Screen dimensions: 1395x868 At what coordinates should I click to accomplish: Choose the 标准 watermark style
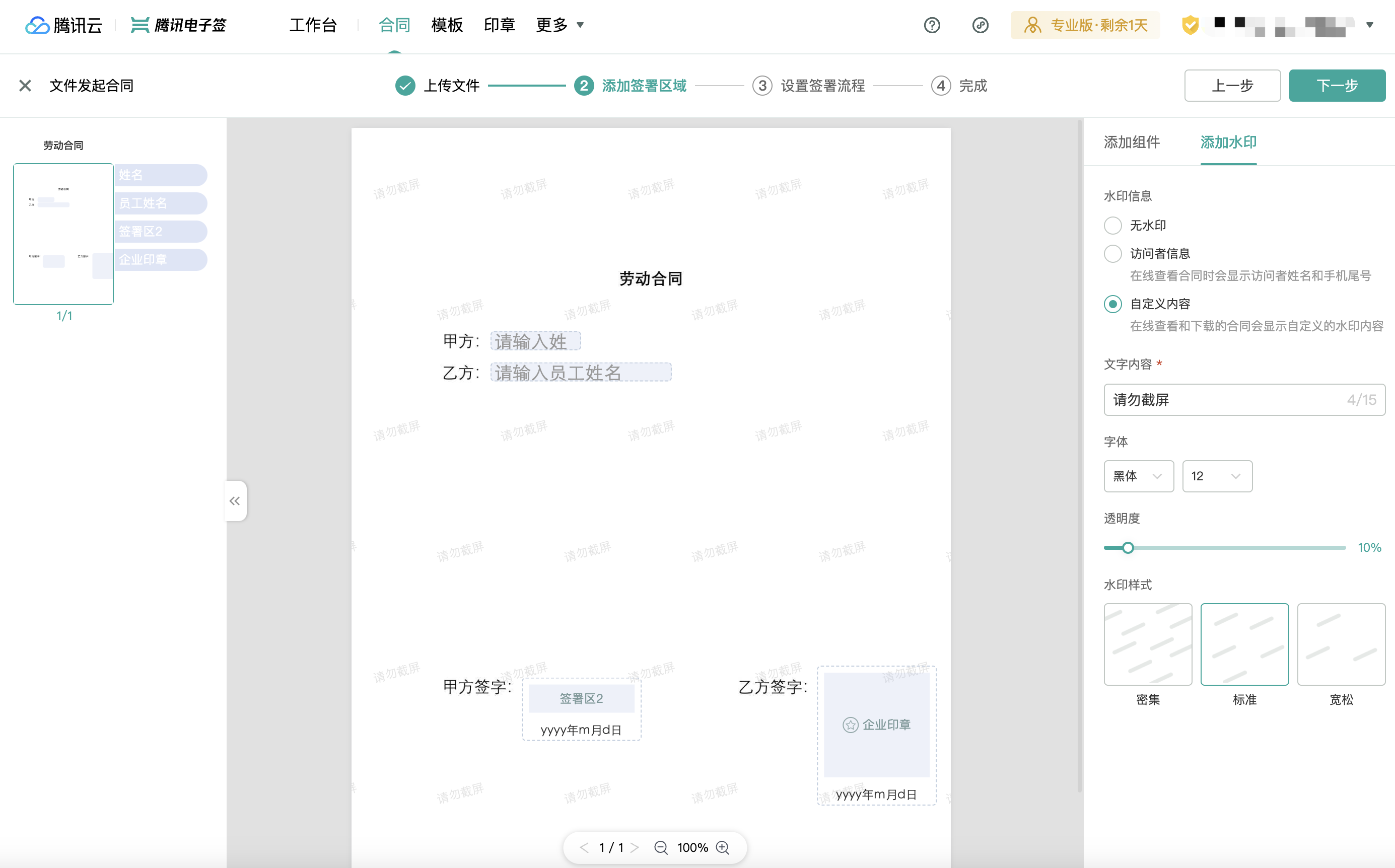tap(1244, 644)
